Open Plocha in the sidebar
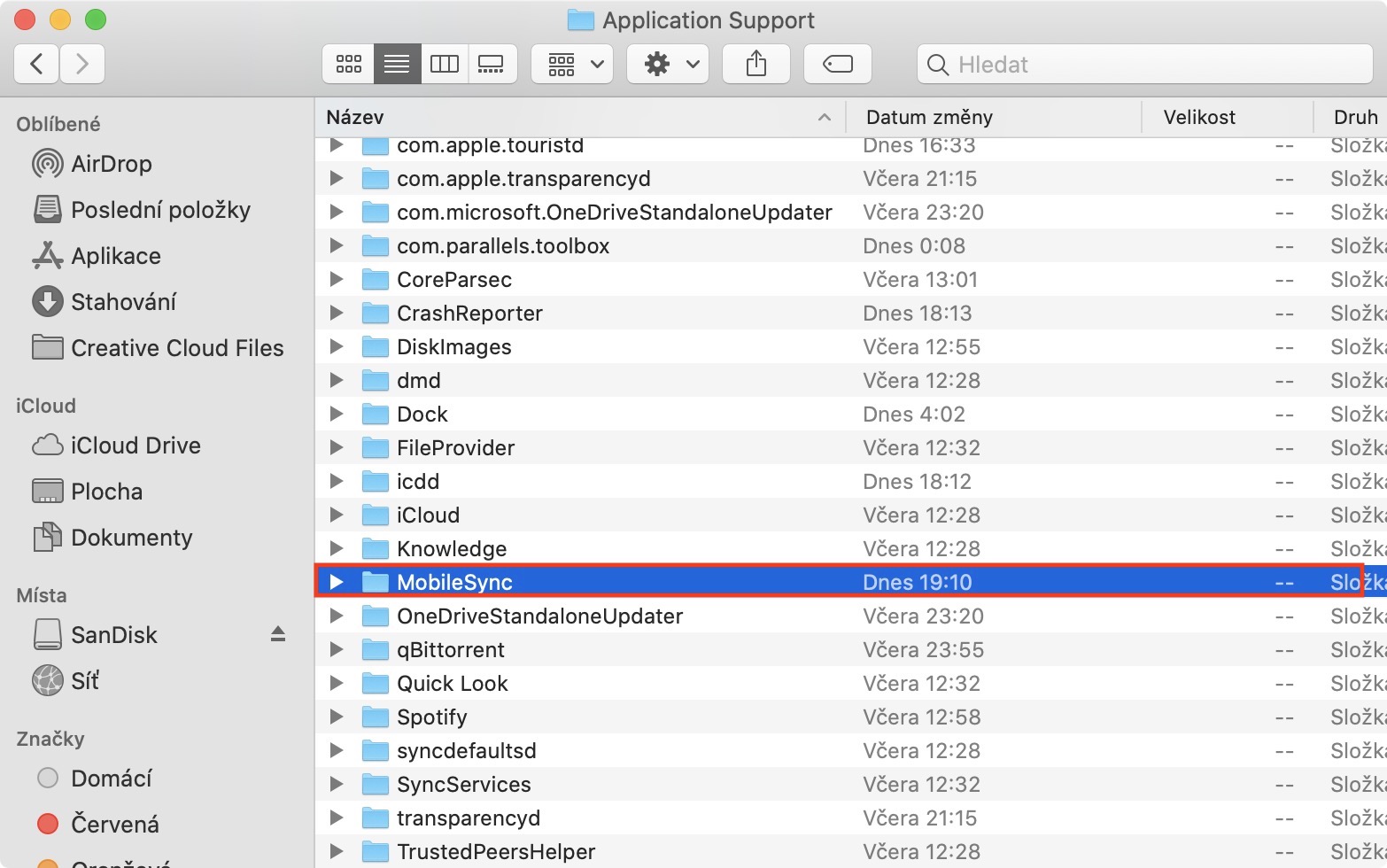 [x=87, y=492]
